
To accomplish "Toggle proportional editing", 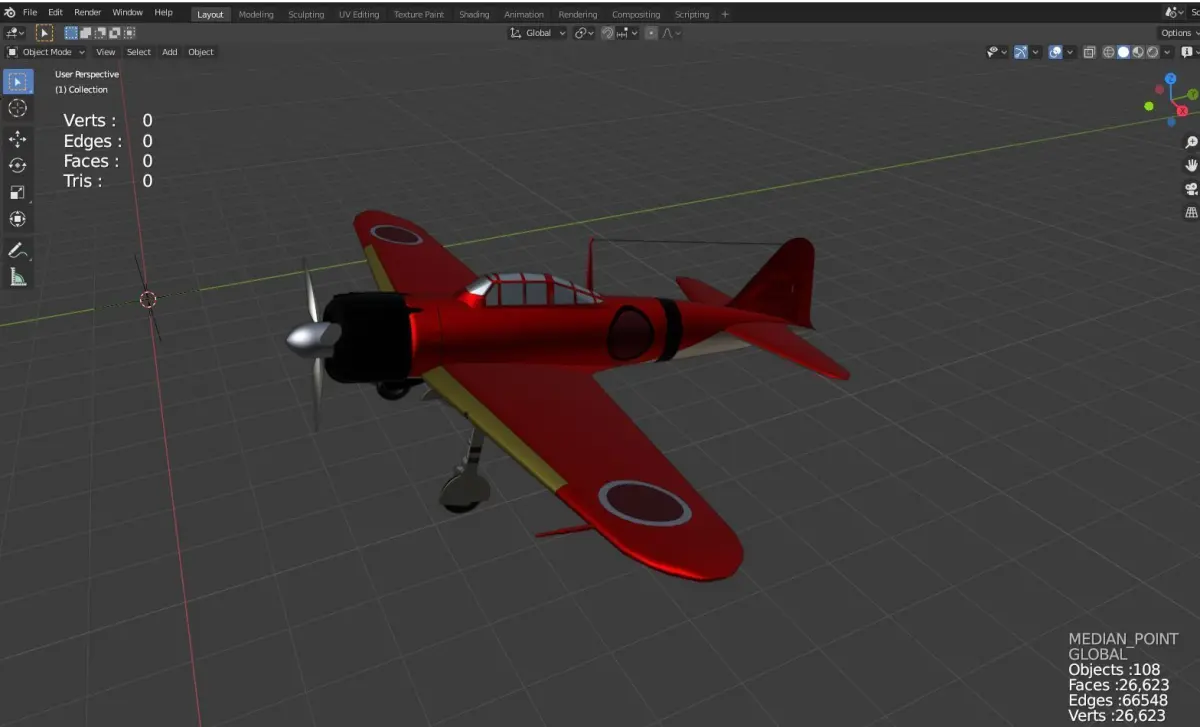I will tap(651, 33).
